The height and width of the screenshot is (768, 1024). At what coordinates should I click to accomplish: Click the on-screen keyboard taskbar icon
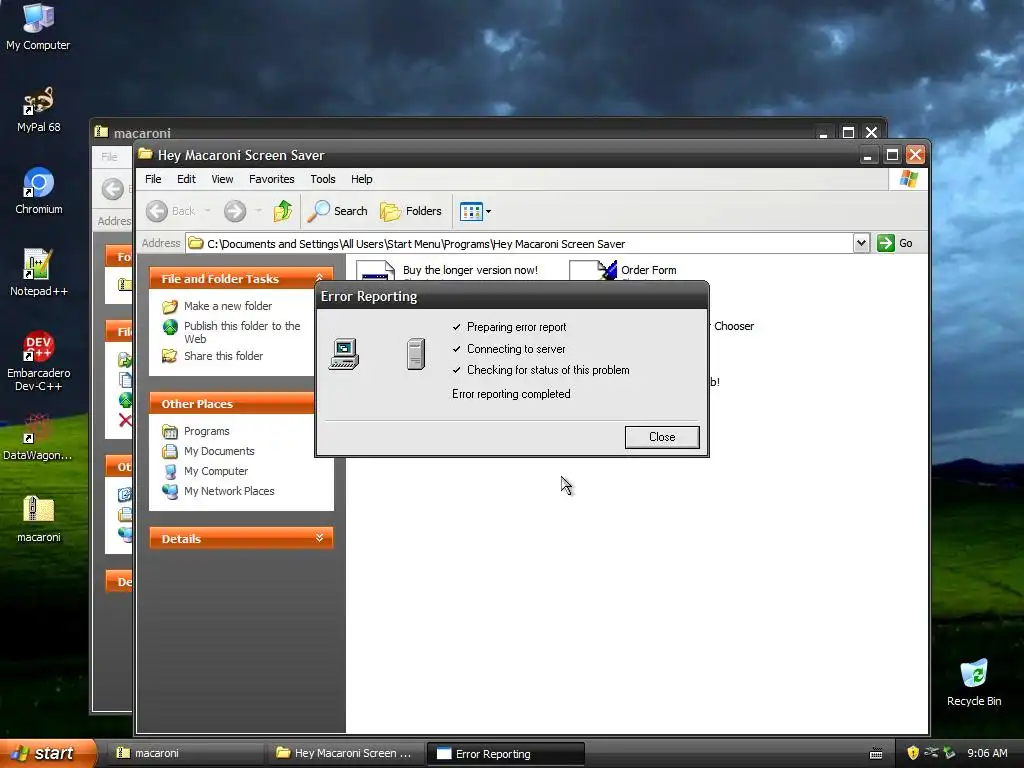click(x=876, y=754)
